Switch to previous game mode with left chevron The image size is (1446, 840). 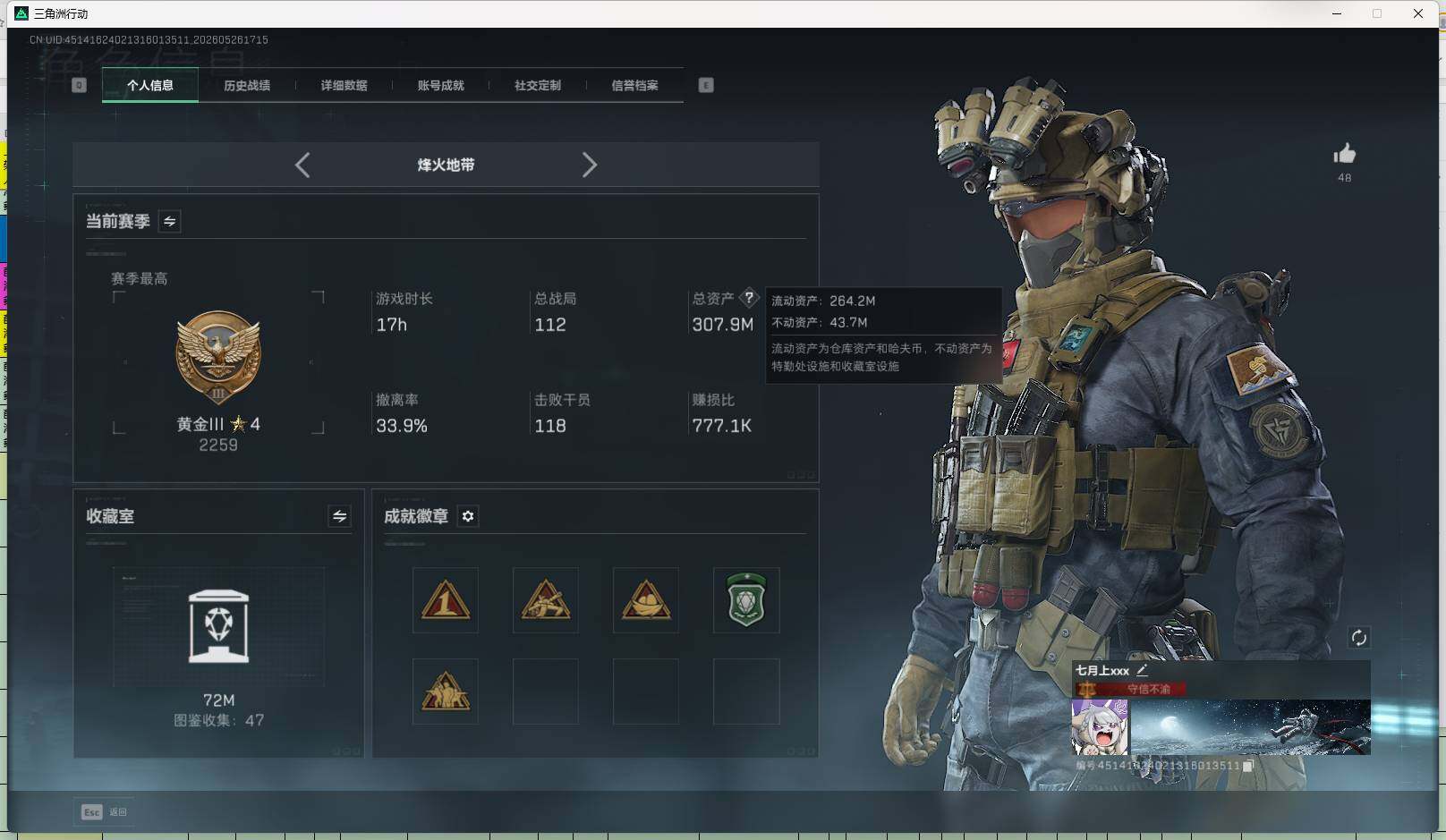pos(302,165)
